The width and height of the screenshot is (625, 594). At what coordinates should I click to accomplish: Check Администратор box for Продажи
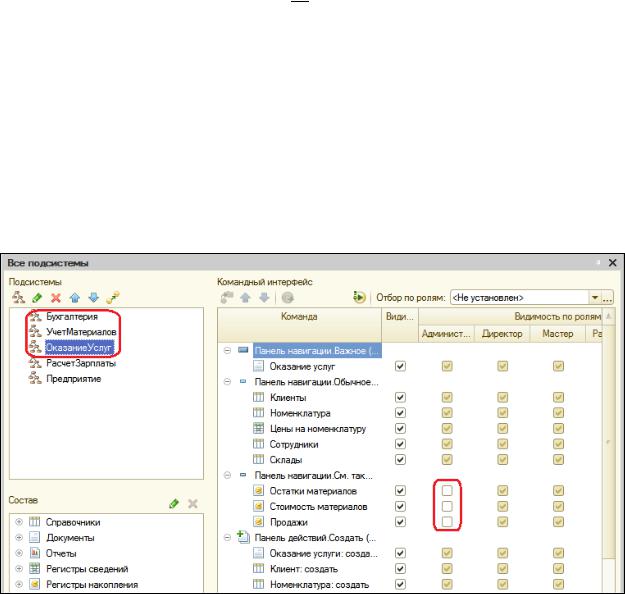[x=447, y=521]
